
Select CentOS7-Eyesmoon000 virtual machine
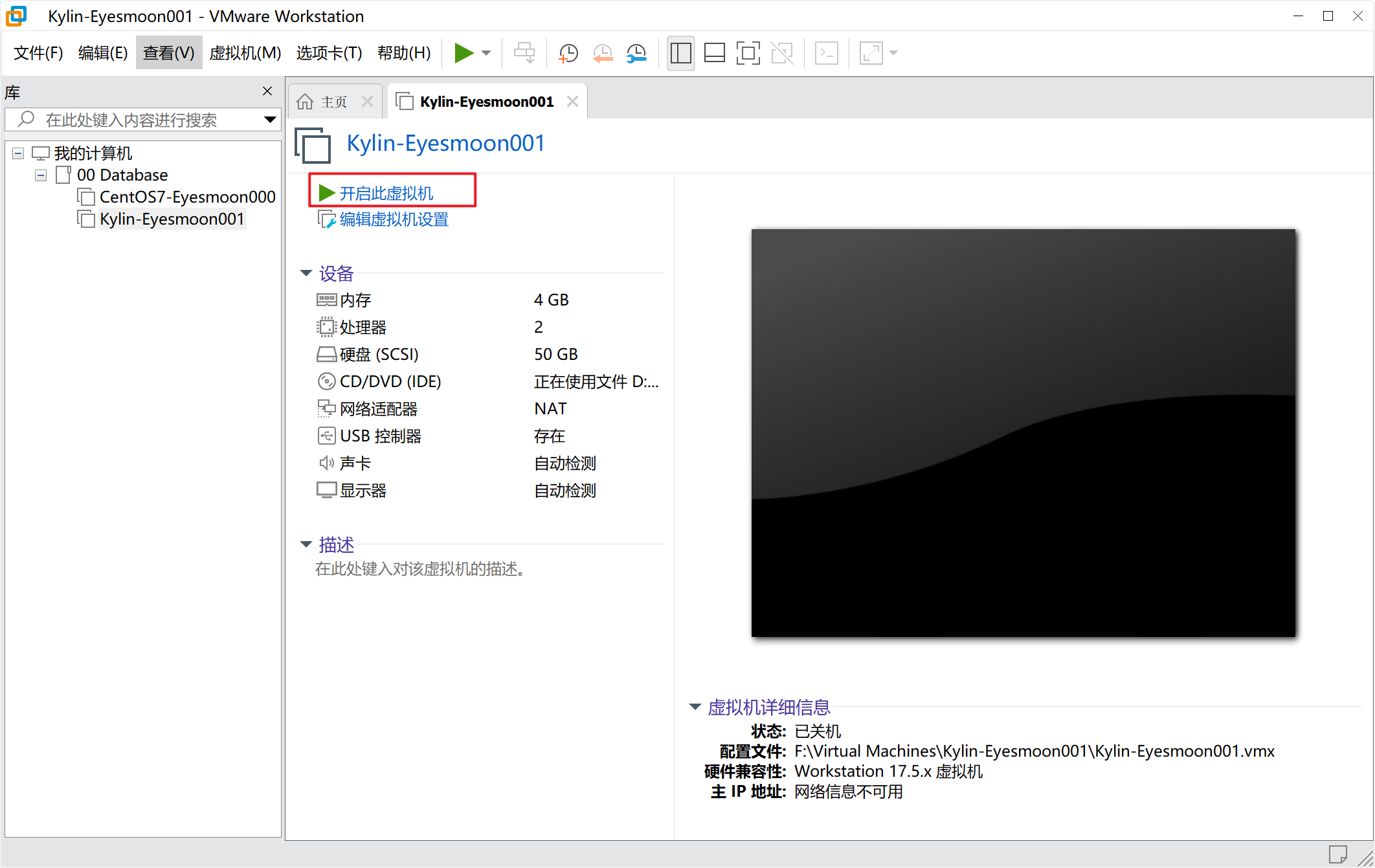(x=188, y=197)
